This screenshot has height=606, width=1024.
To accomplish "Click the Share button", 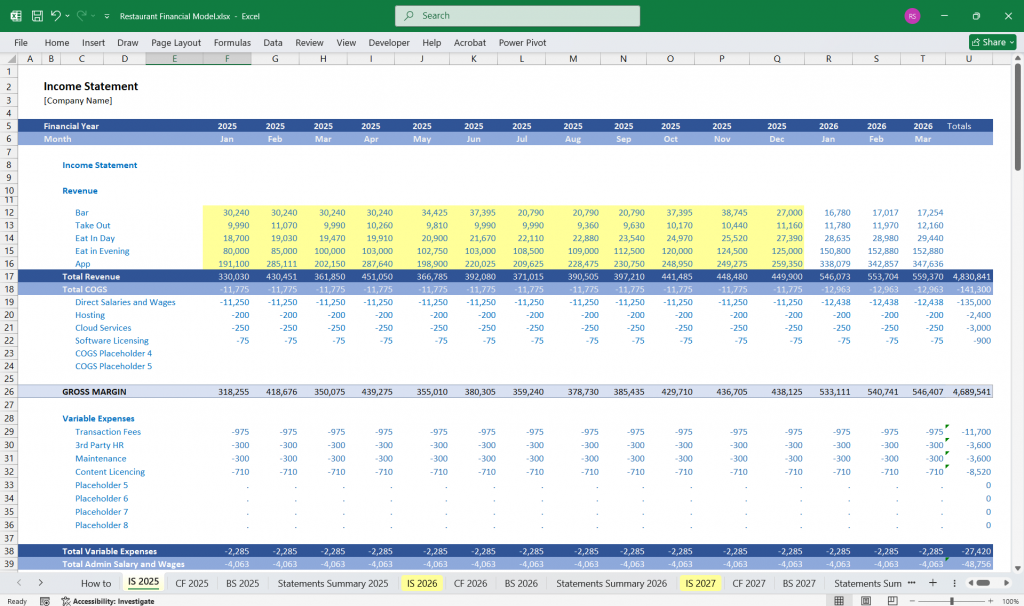I will [x=989, y=42].
